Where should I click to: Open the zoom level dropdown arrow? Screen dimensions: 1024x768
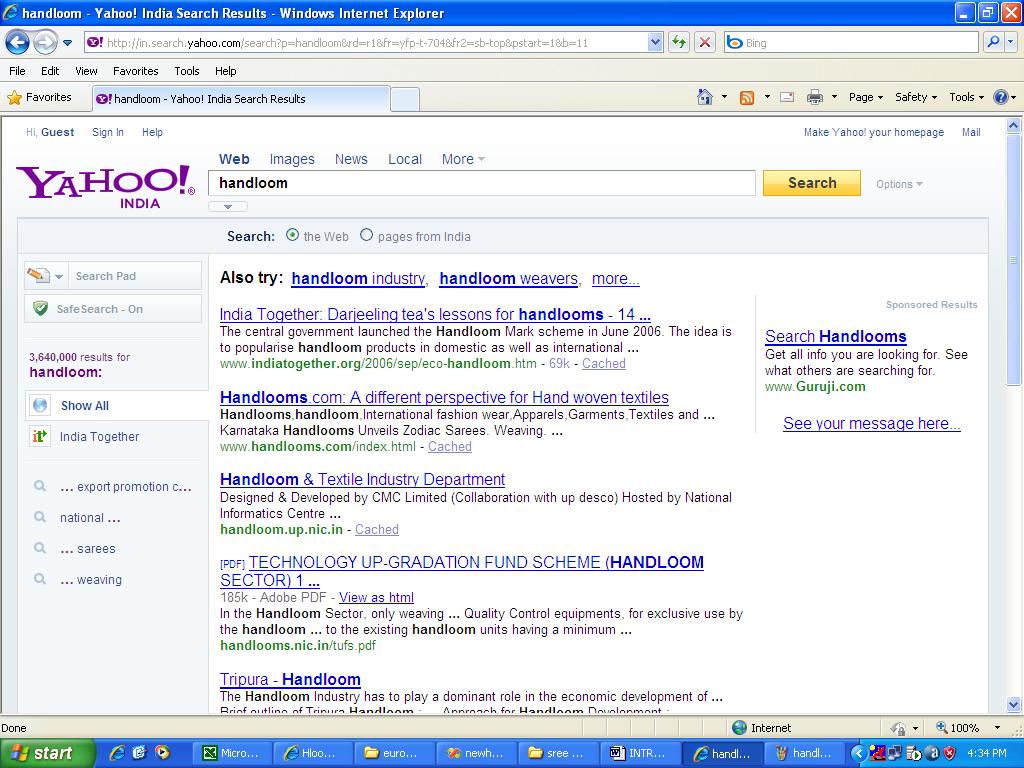[997, 728]
